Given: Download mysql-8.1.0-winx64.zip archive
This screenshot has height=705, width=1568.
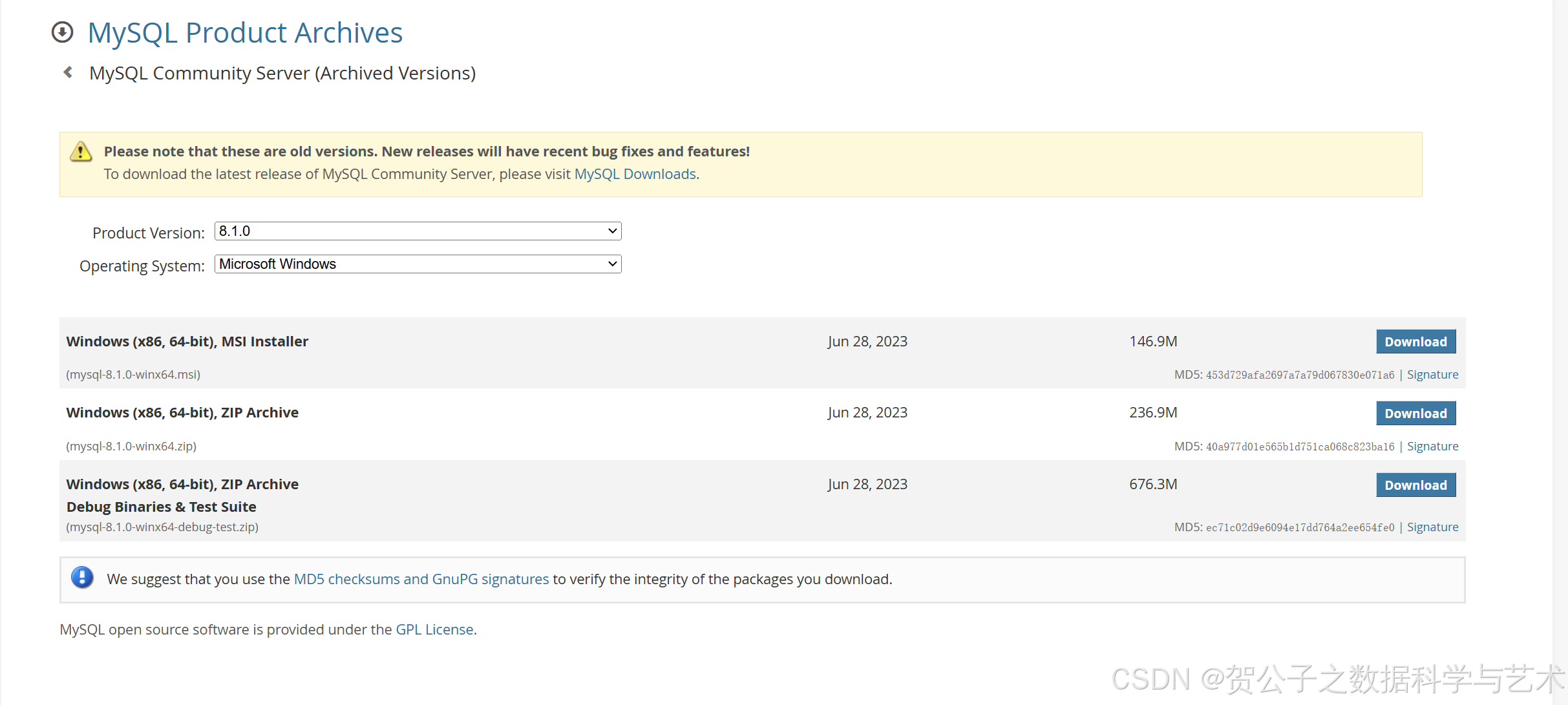Looking at the screenshot, I should click(1416, 414).
